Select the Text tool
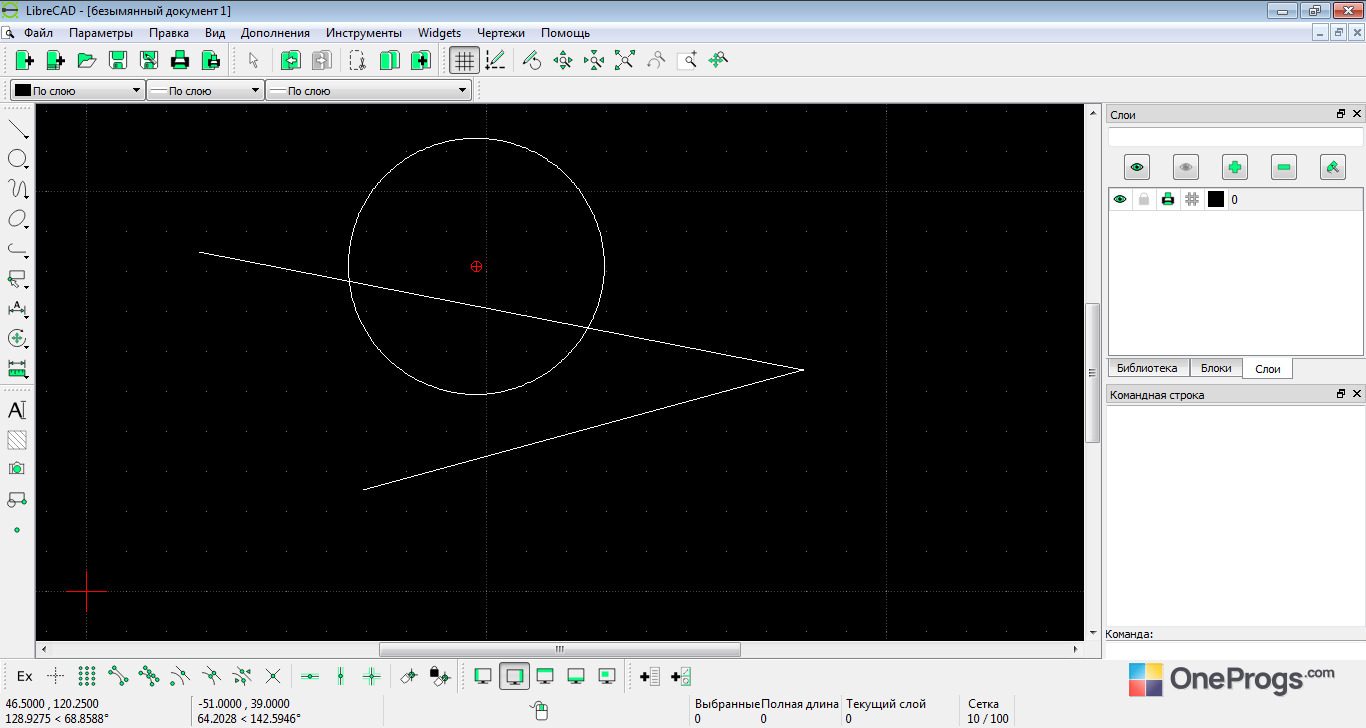 coord(17,410)
